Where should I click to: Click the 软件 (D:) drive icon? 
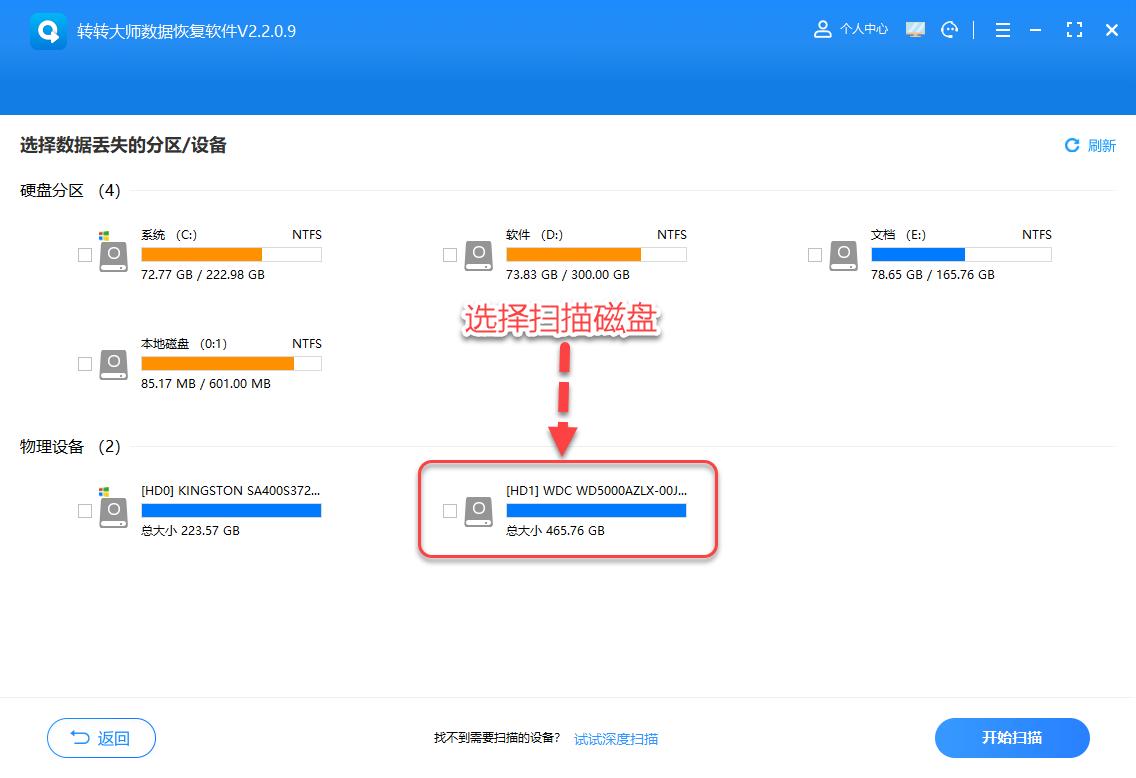point(478,255)
